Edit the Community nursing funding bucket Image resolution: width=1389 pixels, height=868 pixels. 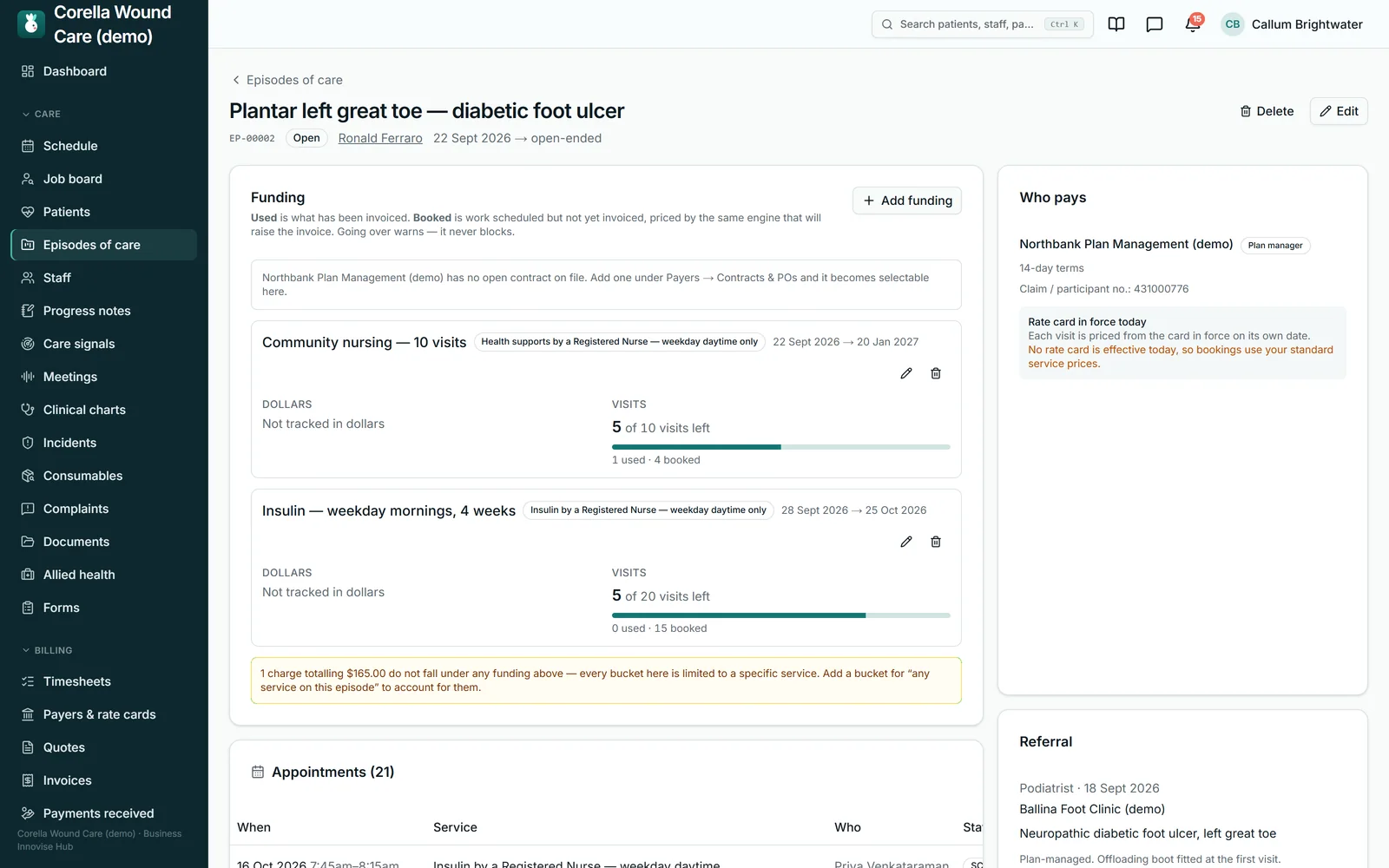pyautogui.click(x=906, y=373)
